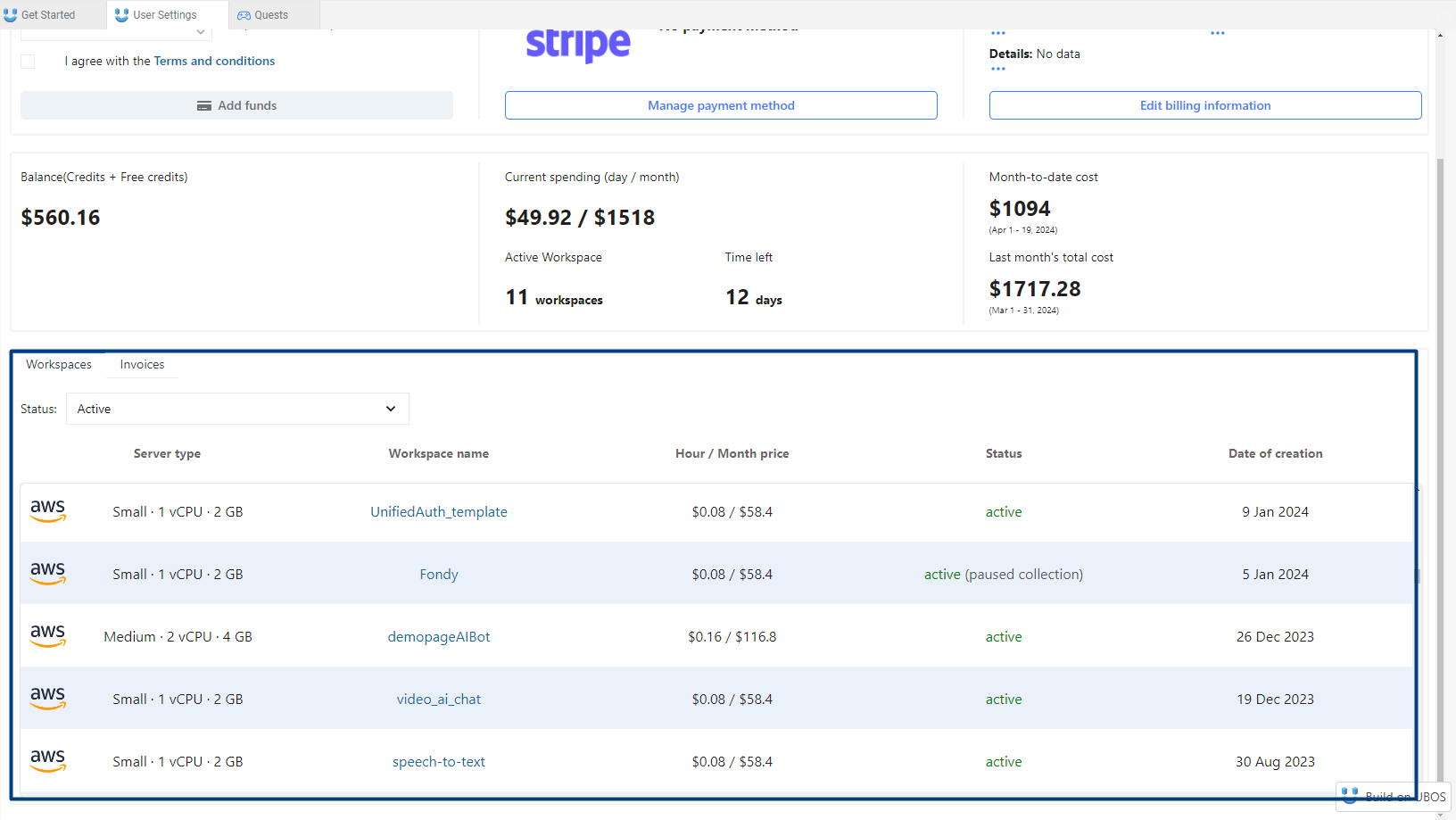Click the balance value $560.16
1456x820 pixels.
pos(61,217)
